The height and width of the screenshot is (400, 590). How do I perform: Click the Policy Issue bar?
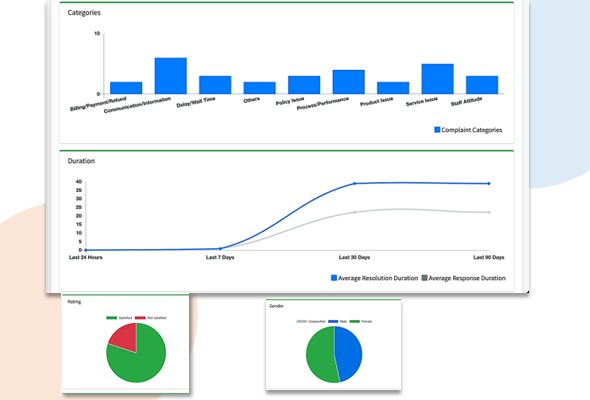(x=304, y=85)
